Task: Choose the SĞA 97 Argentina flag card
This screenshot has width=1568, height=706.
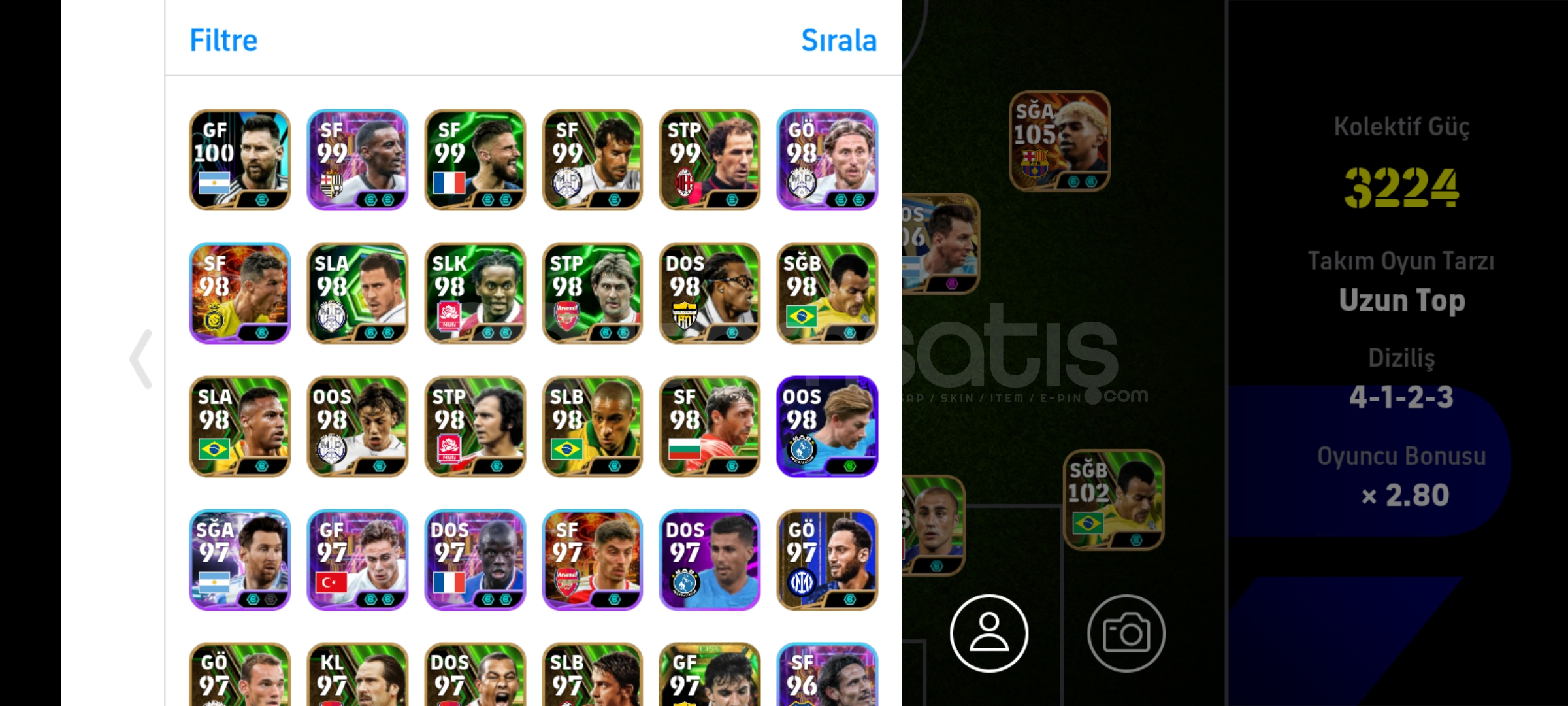Action: 240,560
